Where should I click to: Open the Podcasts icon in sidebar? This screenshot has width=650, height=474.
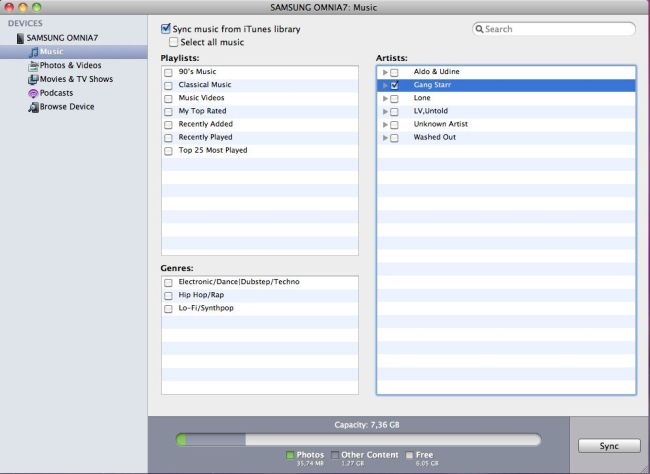[x=33, y=93]
